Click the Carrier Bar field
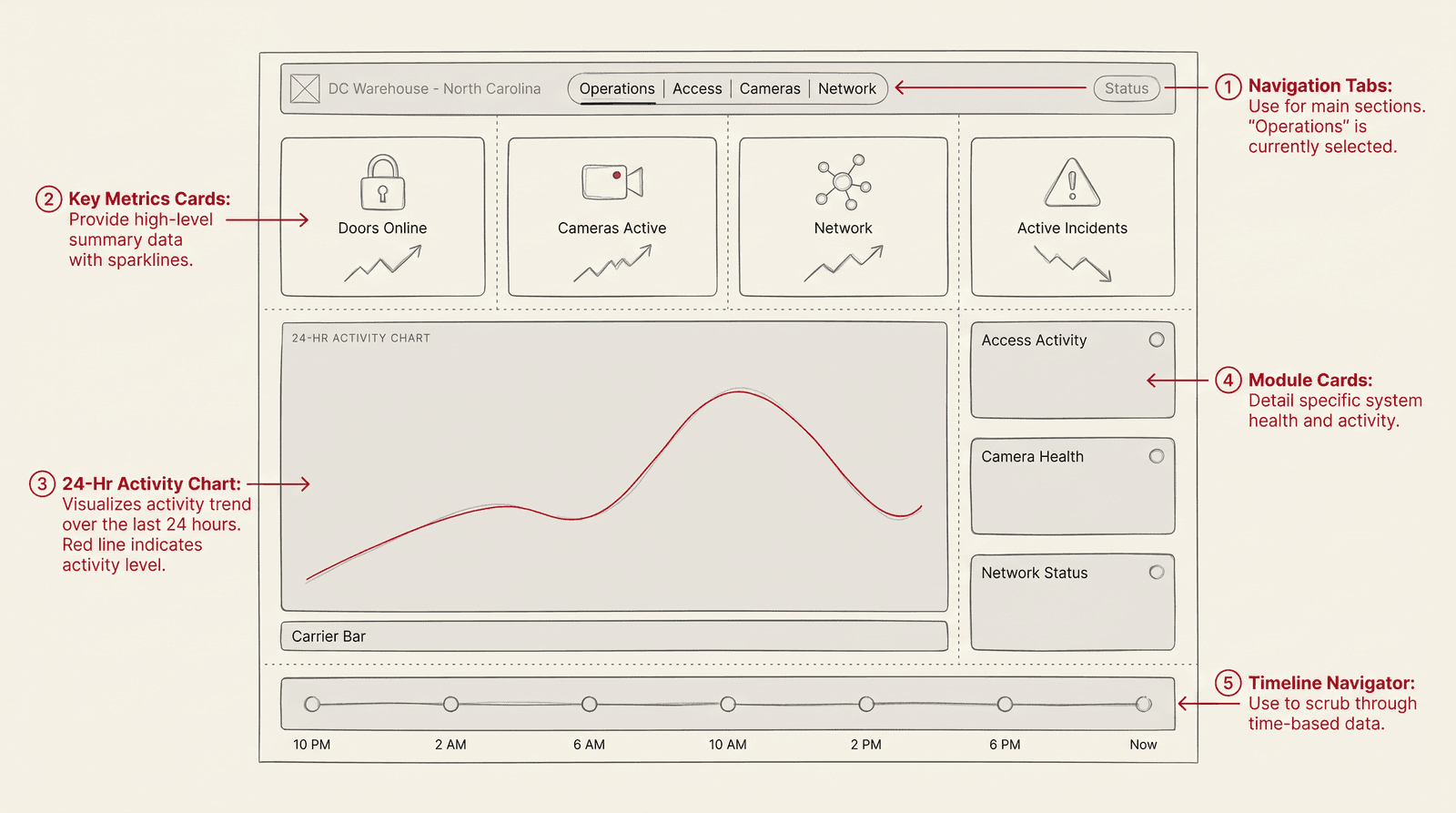Viewport: 1456px width, 813px height. (614, 636)
